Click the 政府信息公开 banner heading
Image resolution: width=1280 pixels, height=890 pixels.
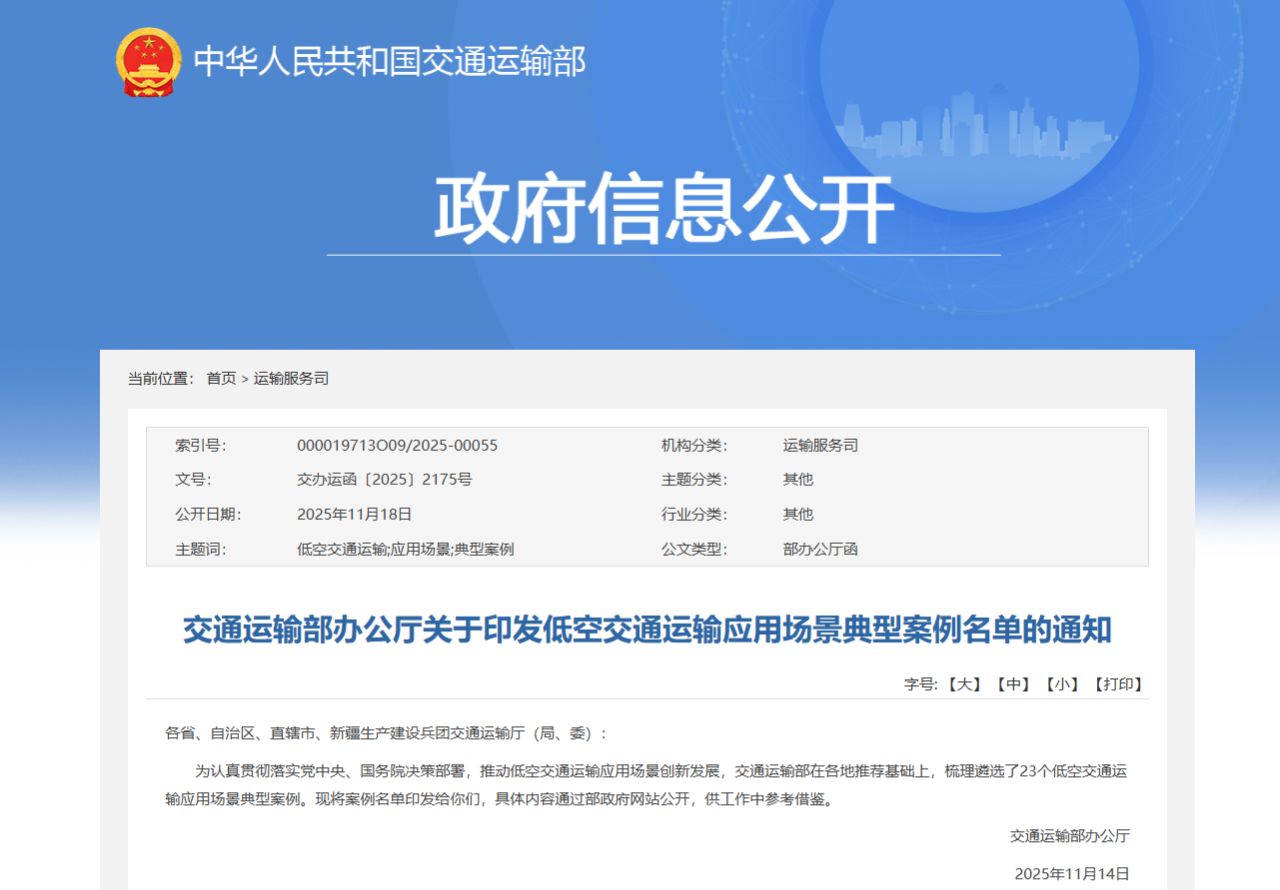(x=663, y=208)
